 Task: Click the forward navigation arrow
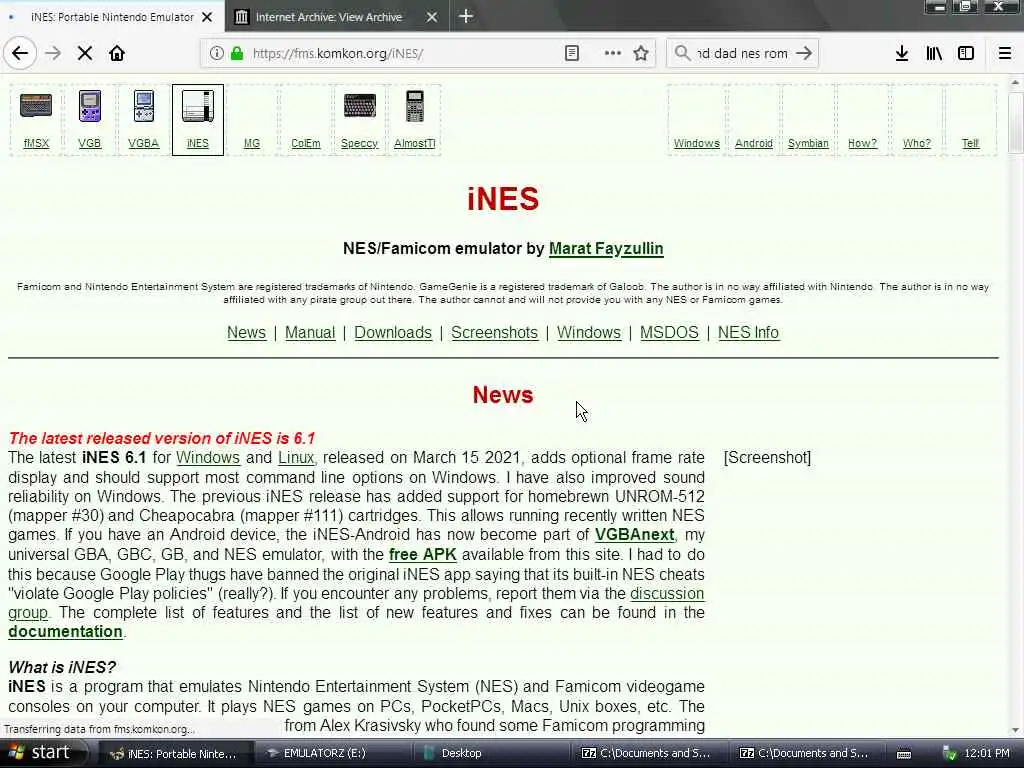53,53
